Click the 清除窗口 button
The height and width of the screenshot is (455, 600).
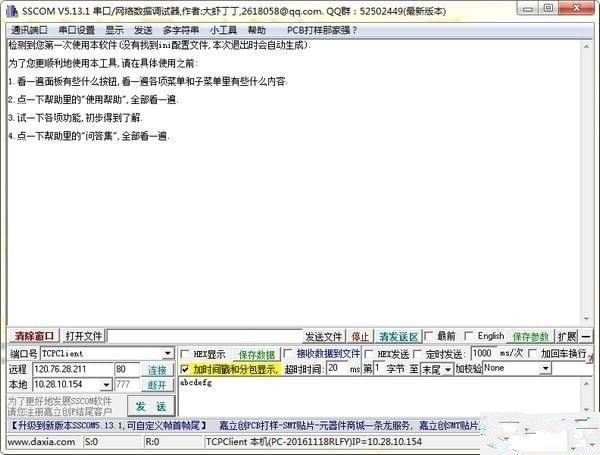(35, 337)
